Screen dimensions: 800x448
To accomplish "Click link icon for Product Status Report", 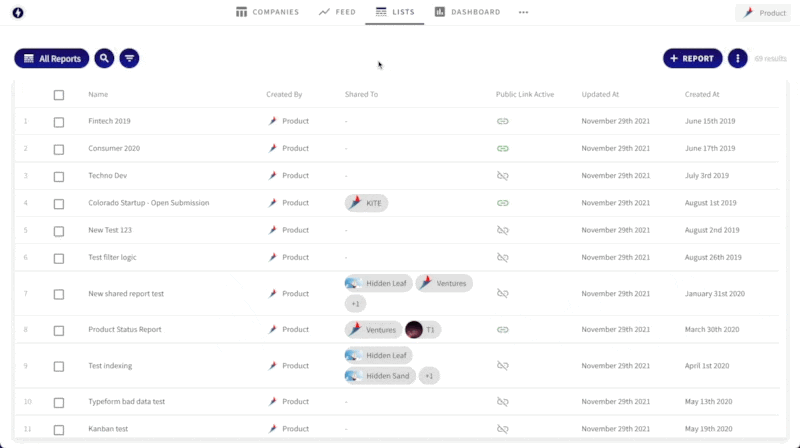I will [503, 329].
